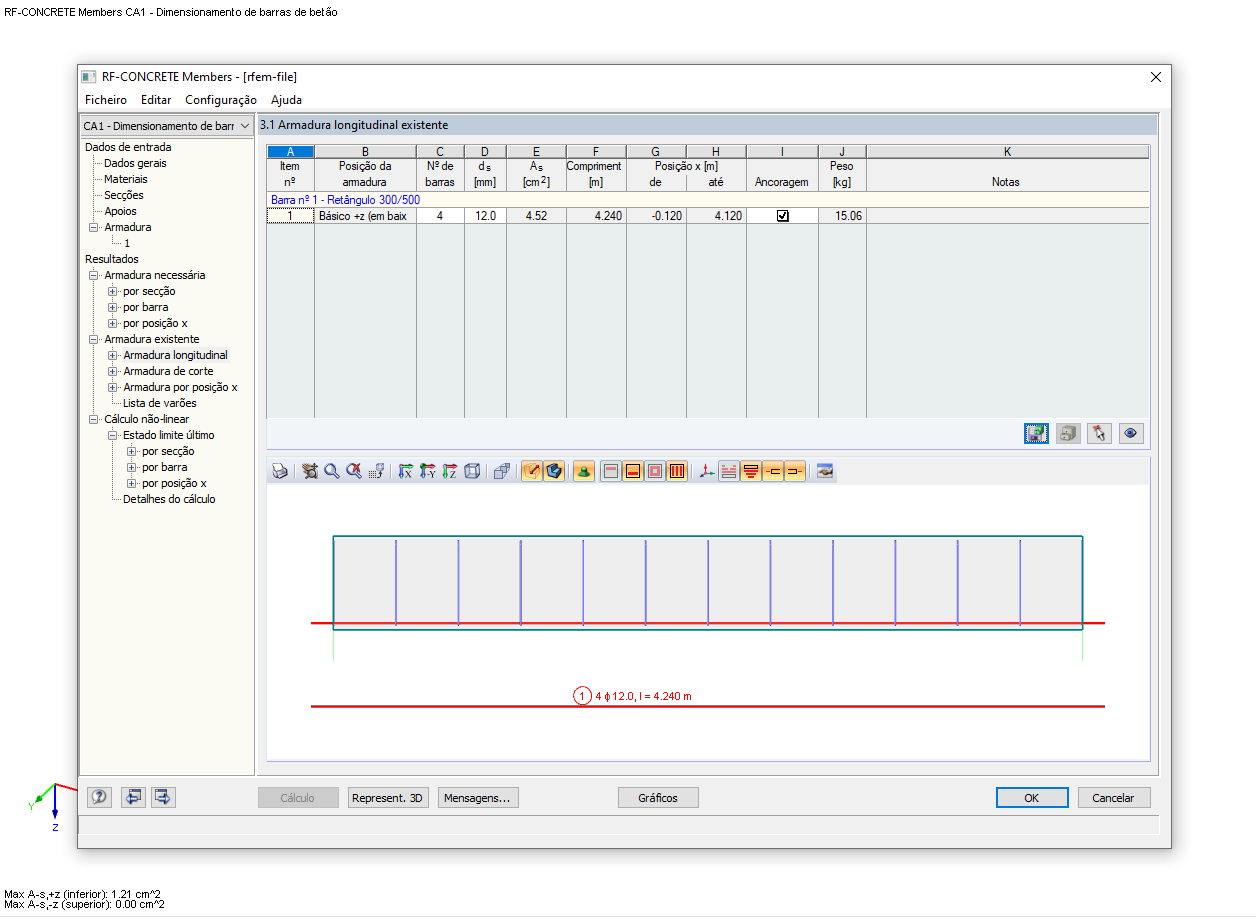The width and height of the screenshot is (1256, 917).
Task: Click the Mensagens... button
Action: (x=478, y=798)
